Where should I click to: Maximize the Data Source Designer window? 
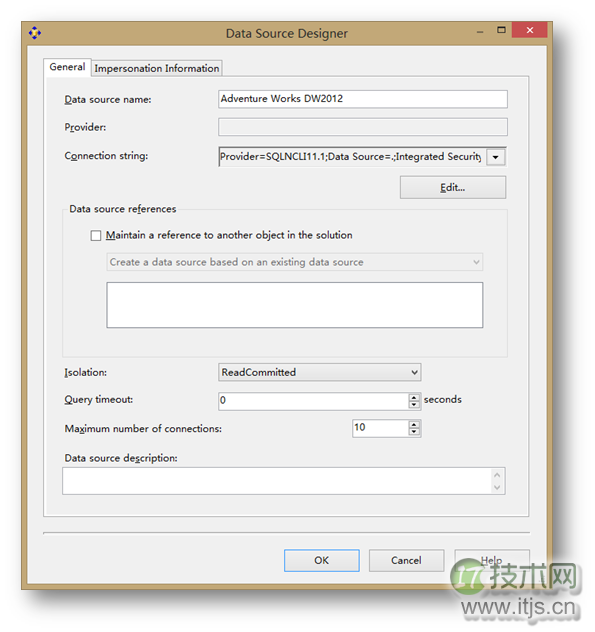[x=501, y=30]
